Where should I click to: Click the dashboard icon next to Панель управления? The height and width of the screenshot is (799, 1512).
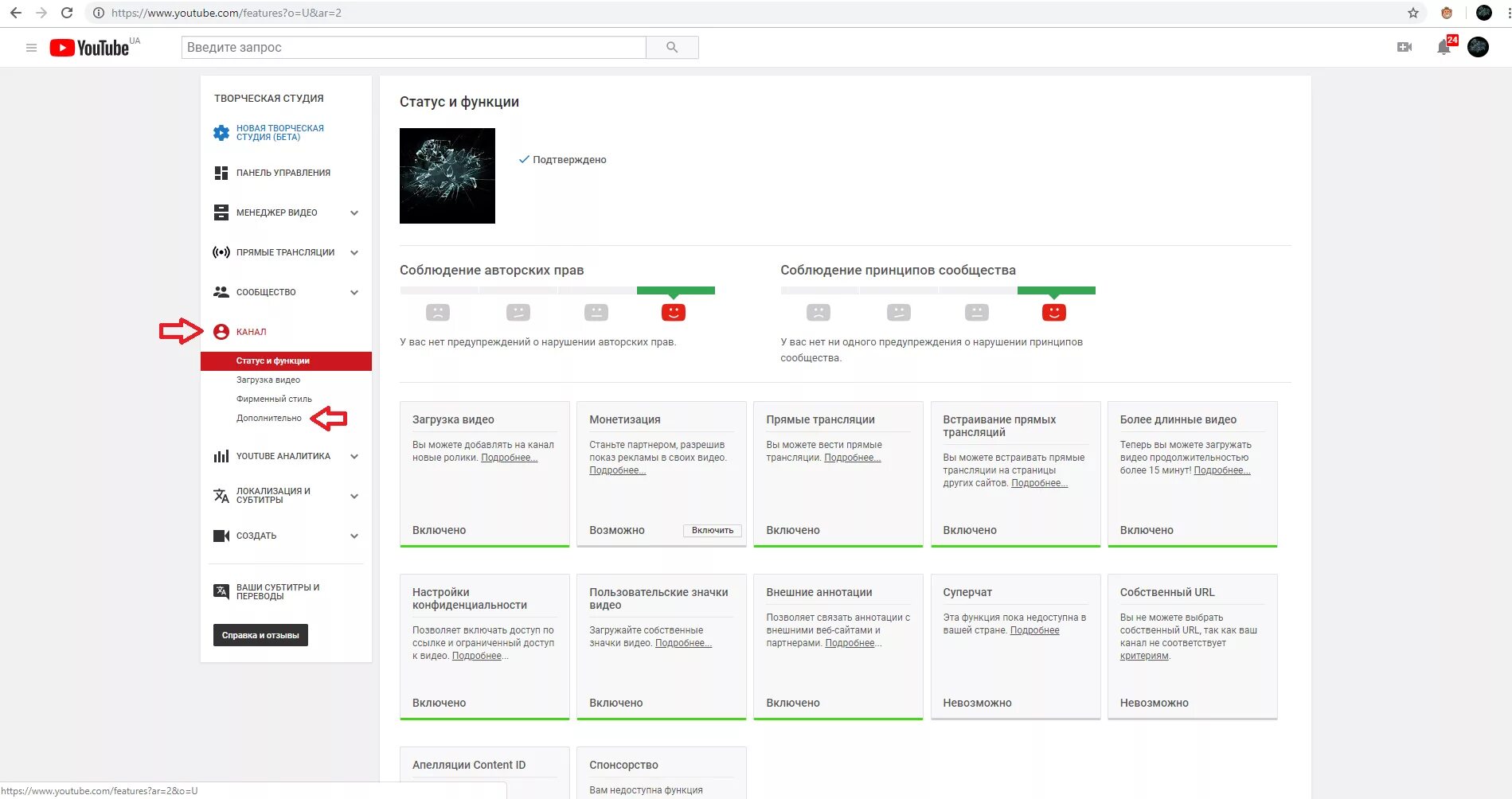coord(221,173)
